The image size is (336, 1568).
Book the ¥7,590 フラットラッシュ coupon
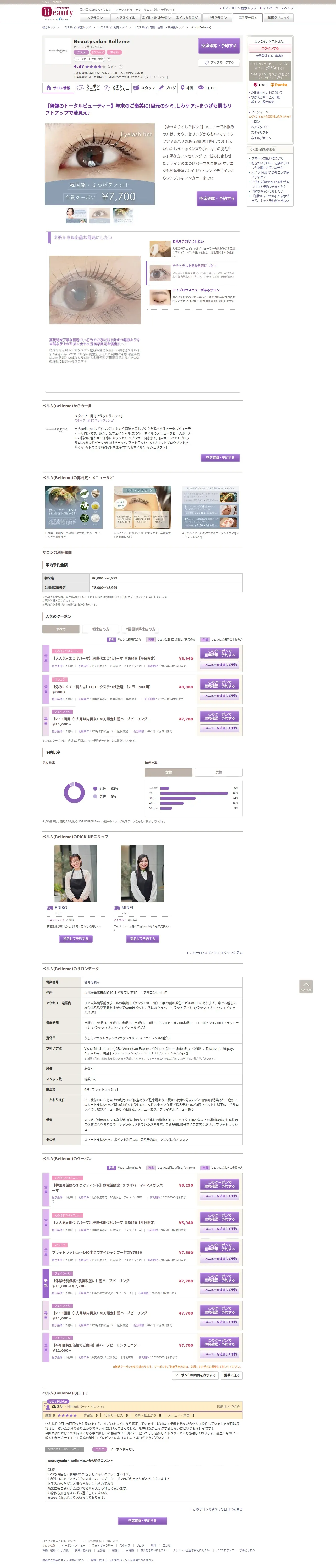(x=220, y=1248)
